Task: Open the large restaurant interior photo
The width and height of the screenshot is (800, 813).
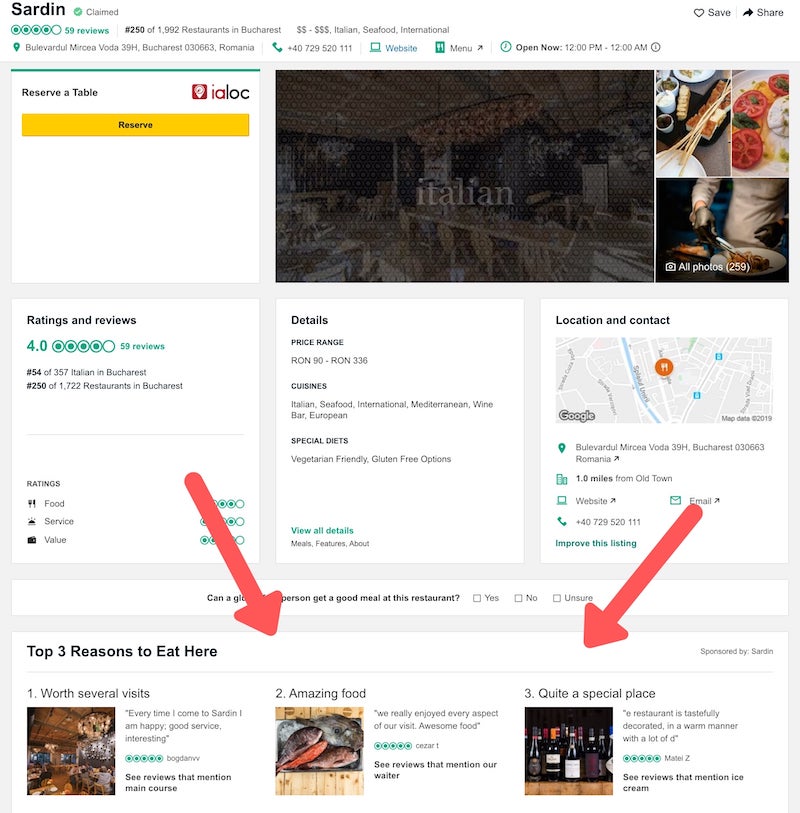Action: [x=465, y=176]
